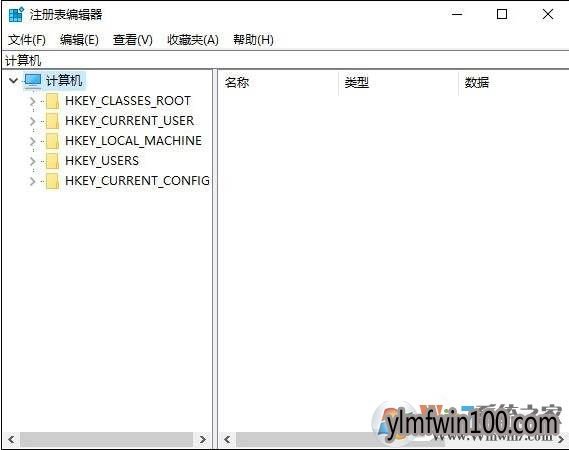Image resolution: width=569 pixels, height=450 pixels.
Task: Click the tree pane right scroll arrow
Action: coord(202,440)
